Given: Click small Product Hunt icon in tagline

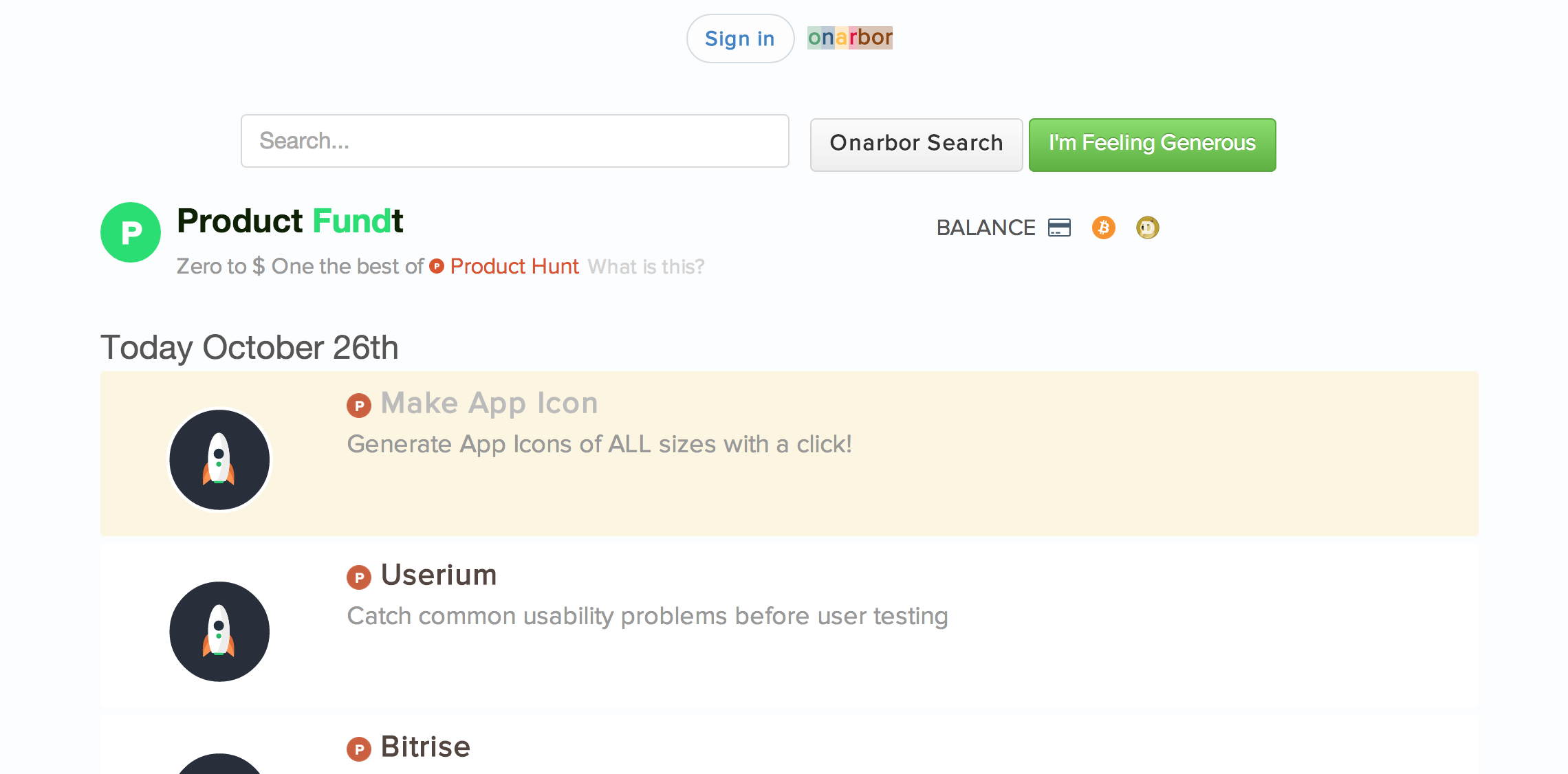Looking at the screenshot, I should (437, 266).
